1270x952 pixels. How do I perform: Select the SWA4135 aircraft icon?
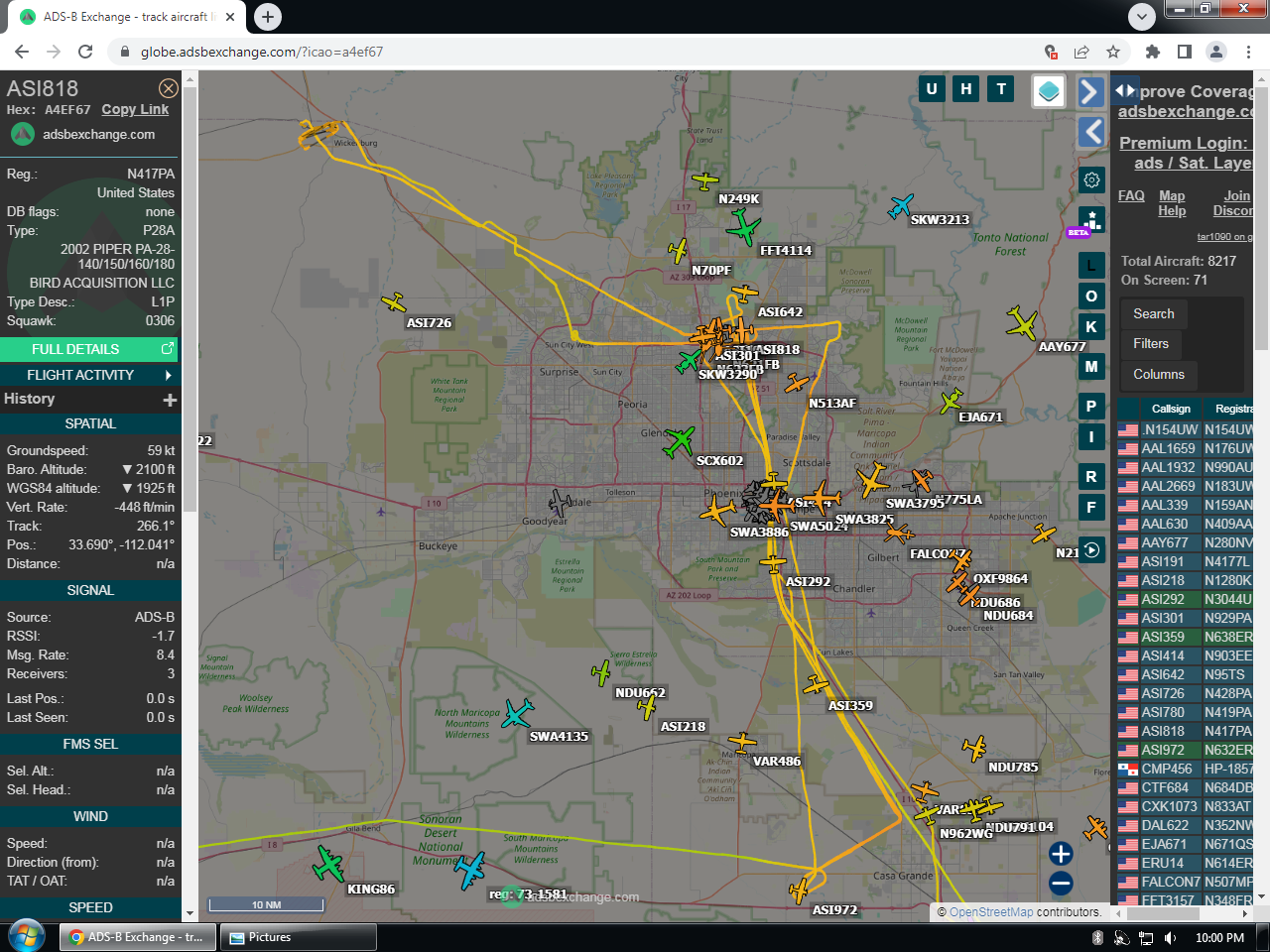tap(517, 713)
